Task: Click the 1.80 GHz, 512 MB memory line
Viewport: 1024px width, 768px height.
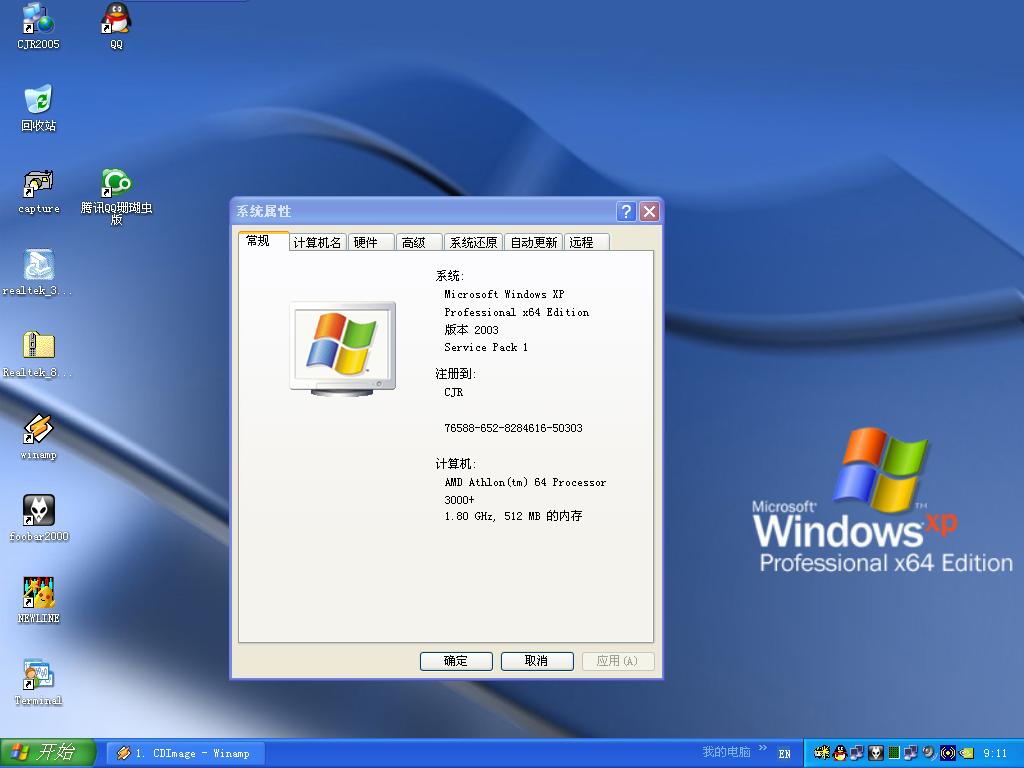Action: pyautogui.click(x=513, y=516)
